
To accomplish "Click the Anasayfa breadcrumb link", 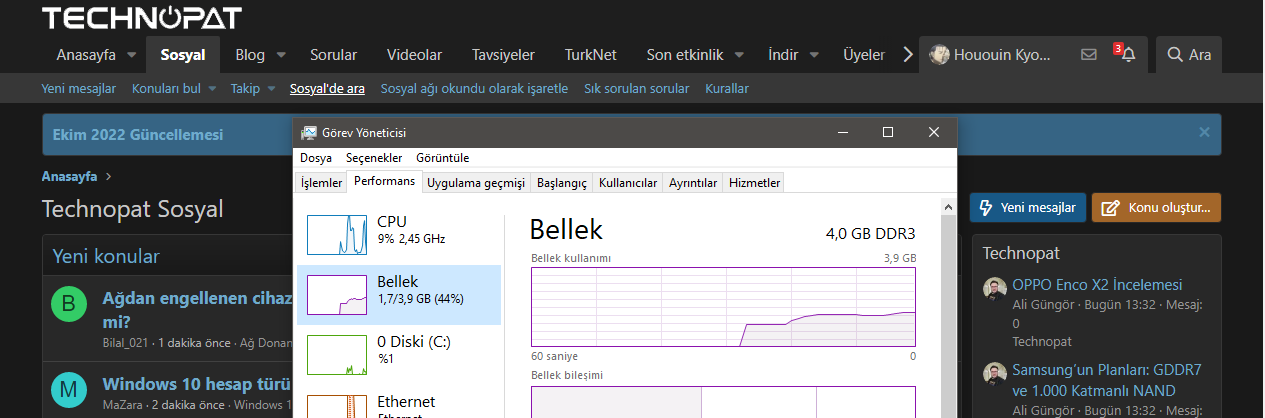I will tap(69, 176).
